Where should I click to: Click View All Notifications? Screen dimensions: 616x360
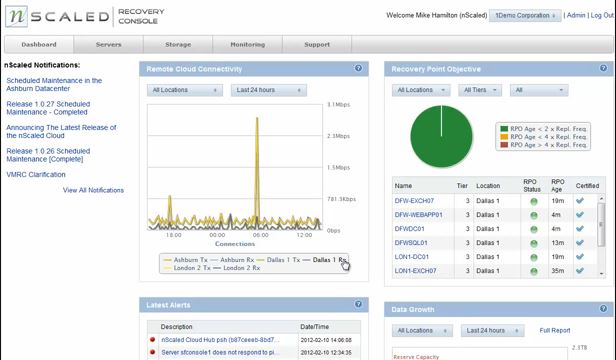point(93,190)
